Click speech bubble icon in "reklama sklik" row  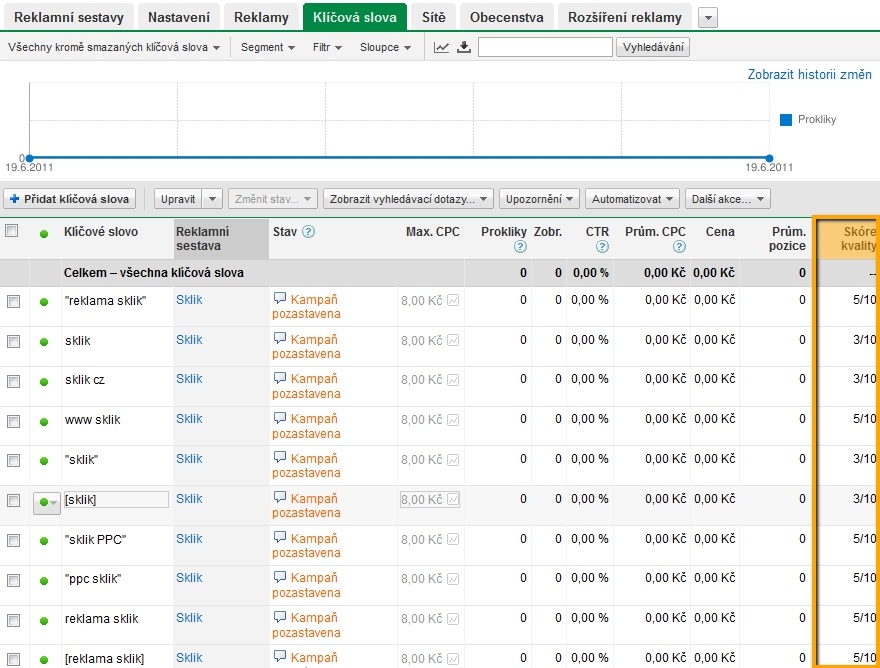(280, 298)
